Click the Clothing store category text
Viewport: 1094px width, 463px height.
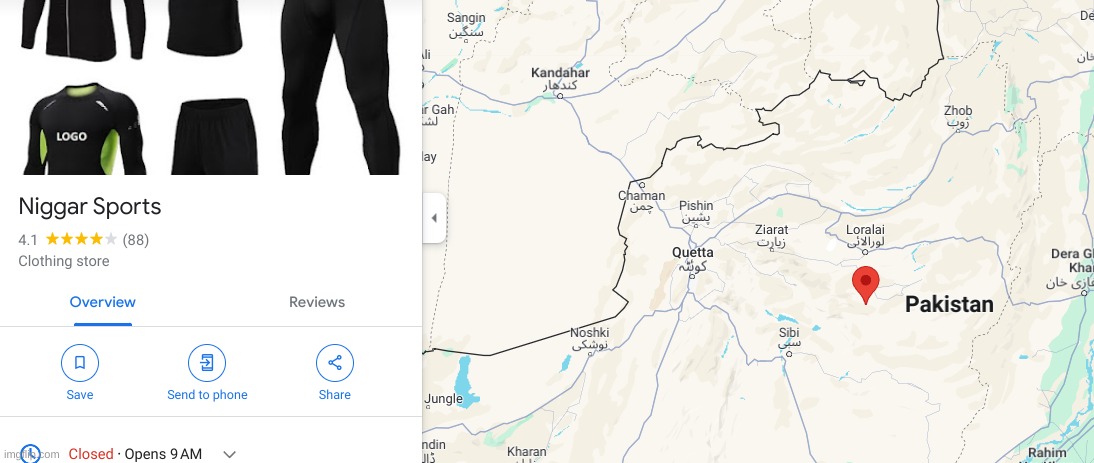click(63, 261)
